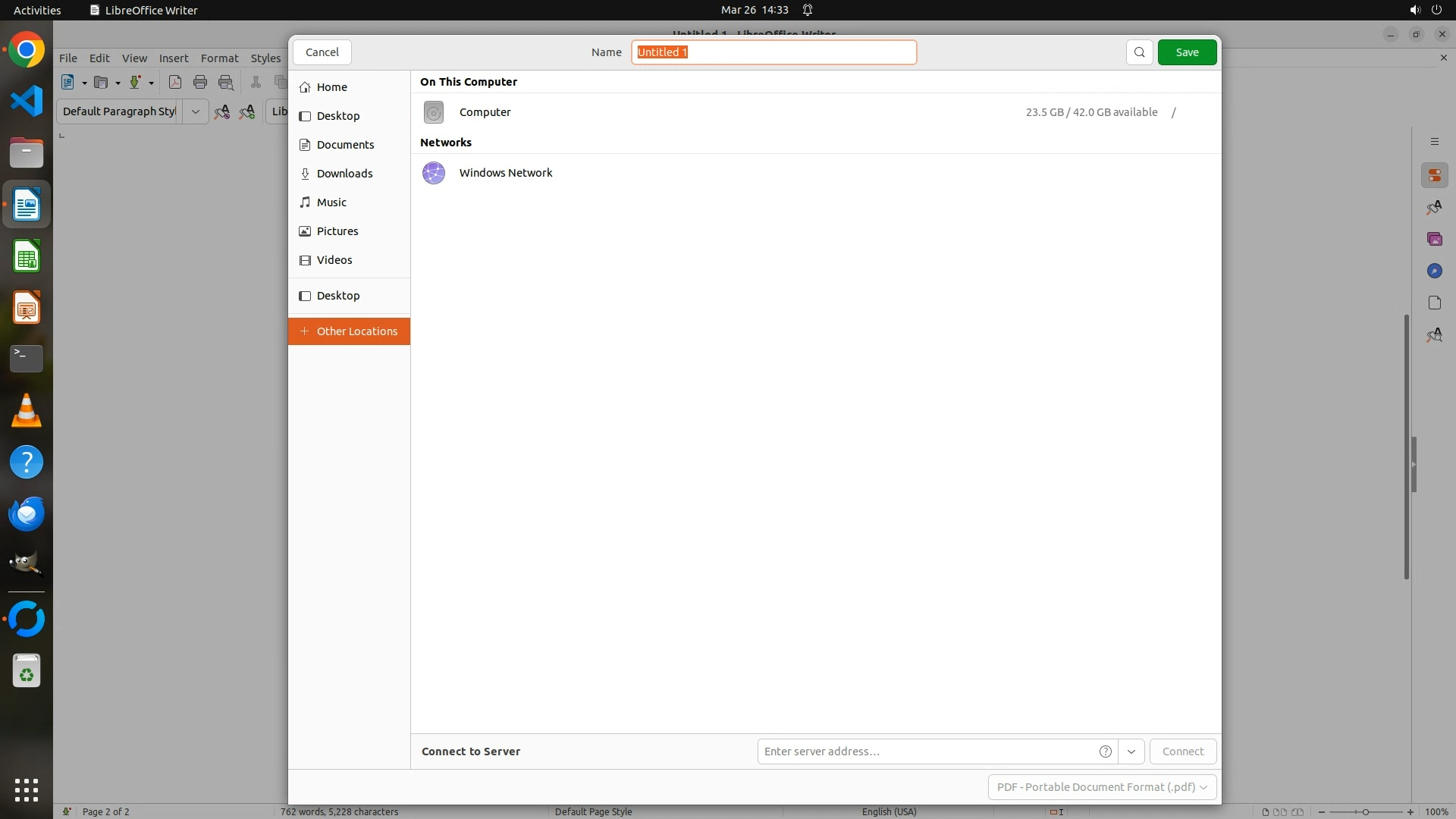Open the Format menu
The height and width of the screenshot is (819, 1456).
tap(219, 58)
